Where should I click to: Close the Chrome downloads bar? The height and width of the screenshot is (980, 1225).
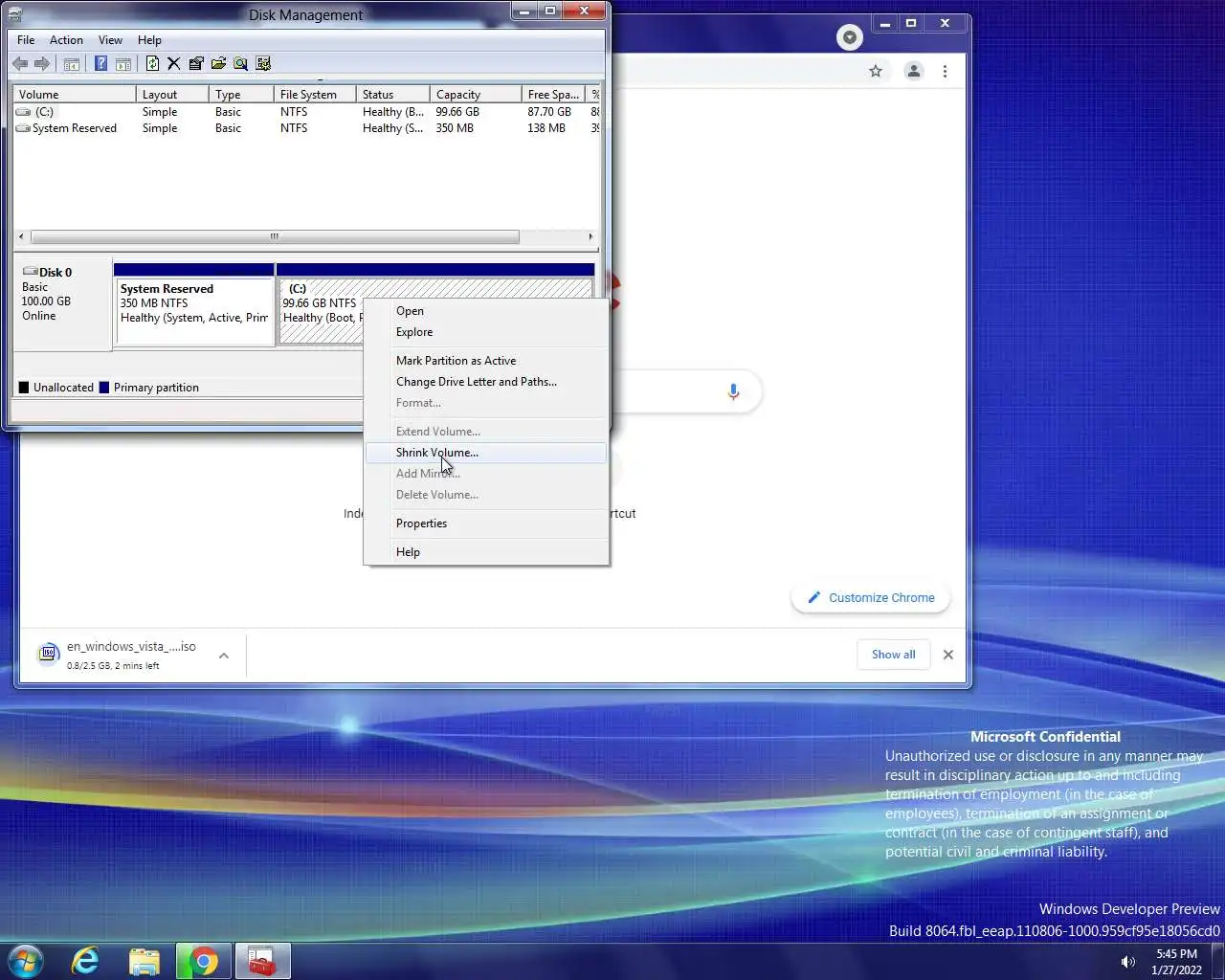click(948, 655)
